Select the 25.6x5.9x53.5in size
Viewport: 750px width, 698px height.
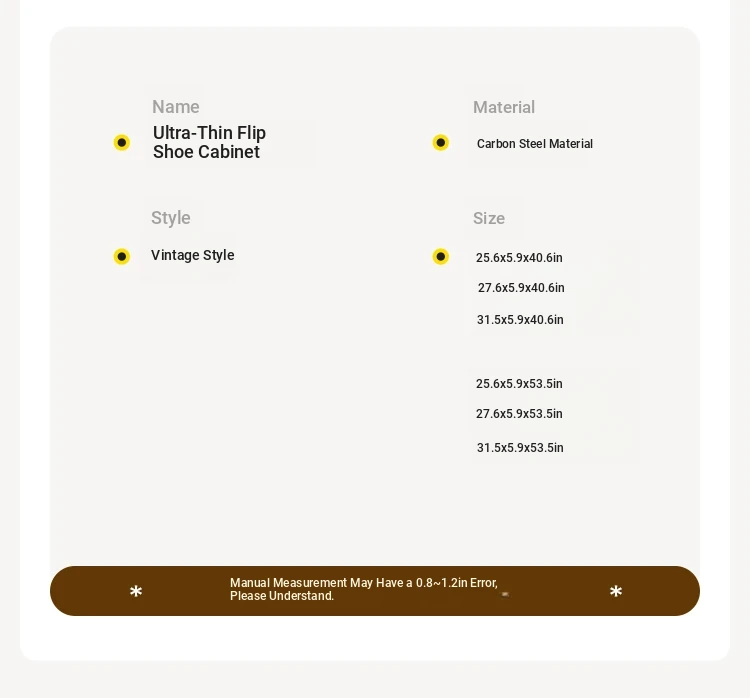pyautogui.click(x=519, y=384)
